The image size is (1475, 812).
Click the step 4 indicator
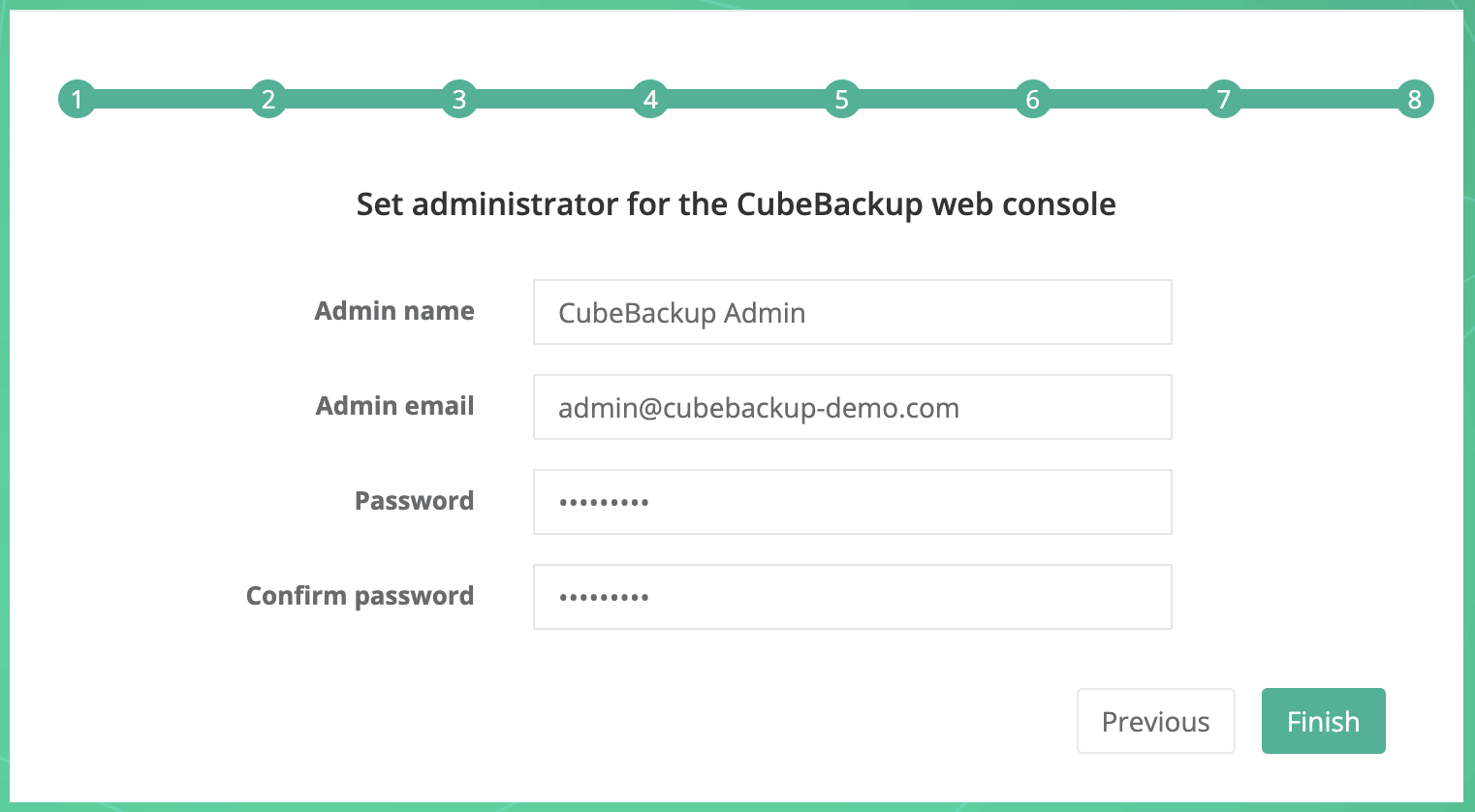click(650, 99)
